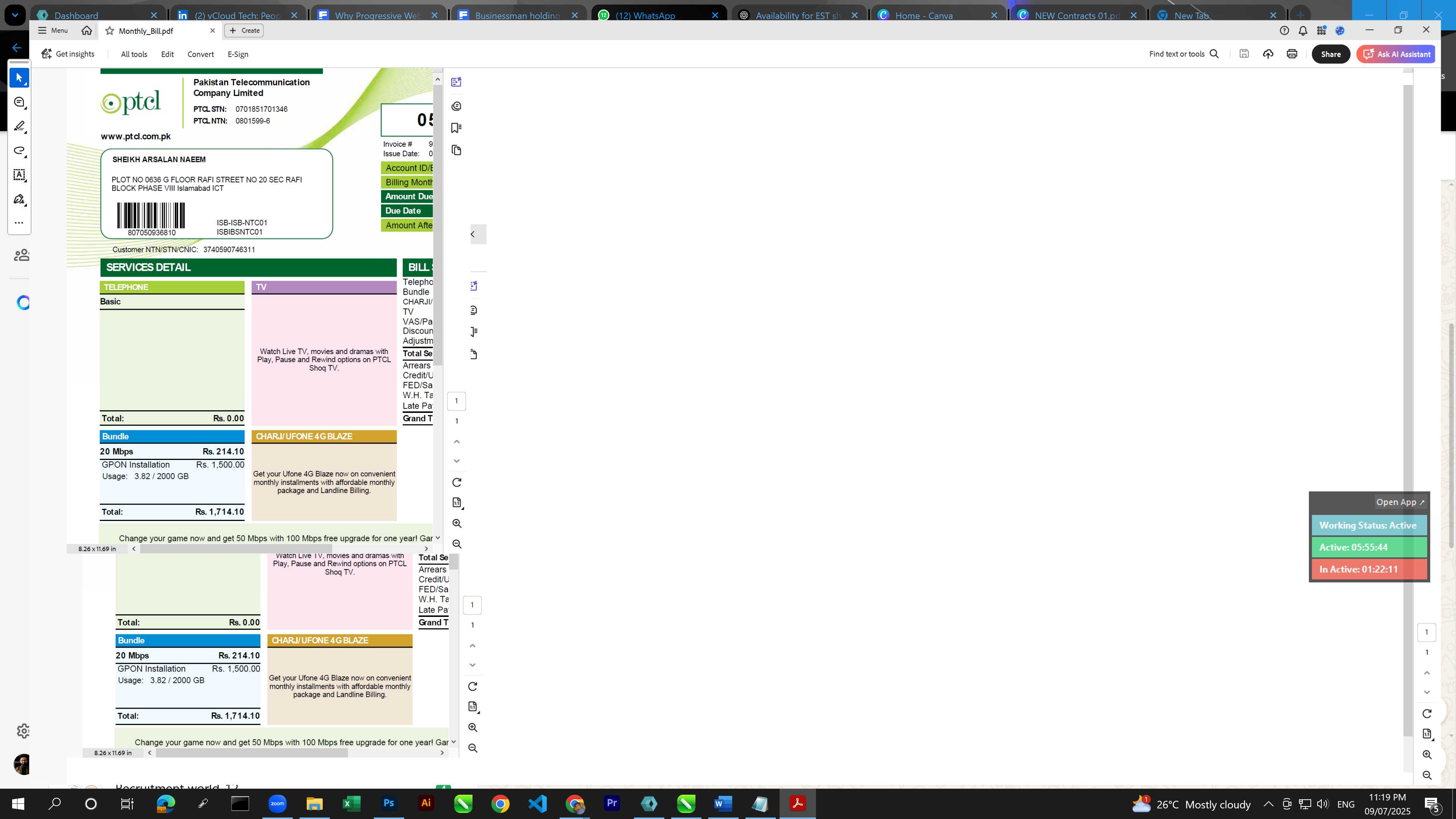Viewport: 1456px width, 819px height.
Task: Open the E-Sign menu item
Action: pos(238,54)
